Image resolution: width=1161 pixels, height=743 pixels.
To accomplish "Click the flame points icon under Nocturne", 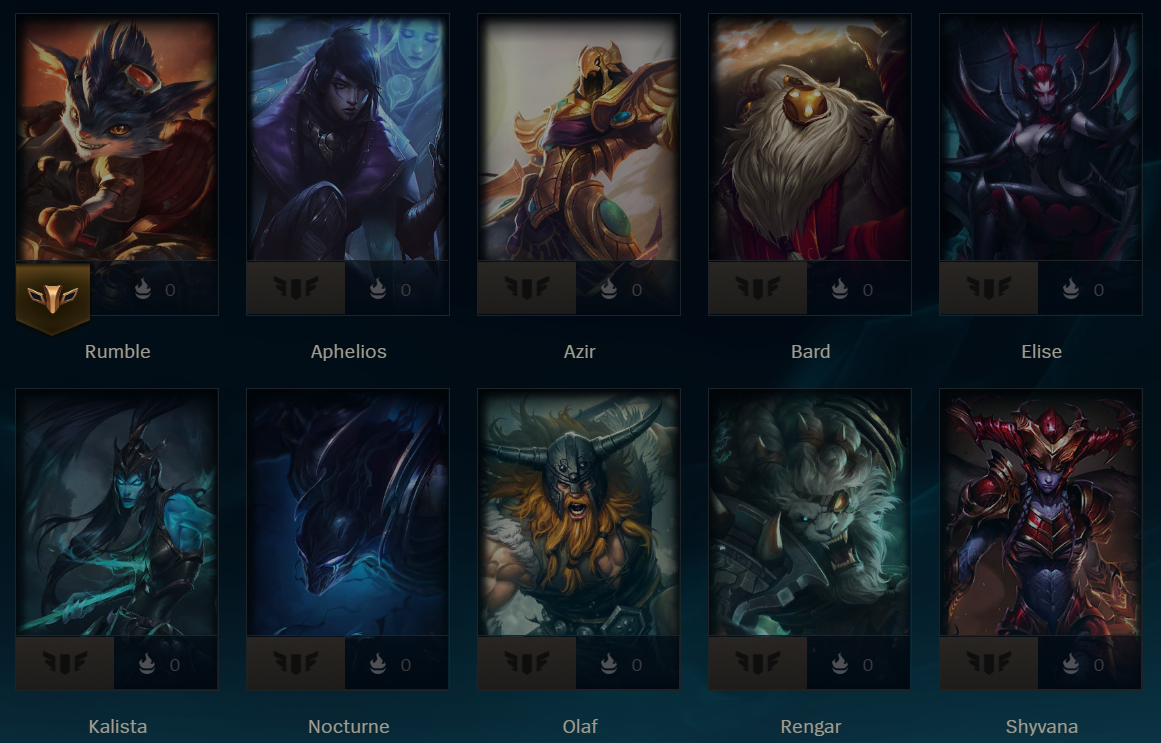I will [x=378, y=664].
